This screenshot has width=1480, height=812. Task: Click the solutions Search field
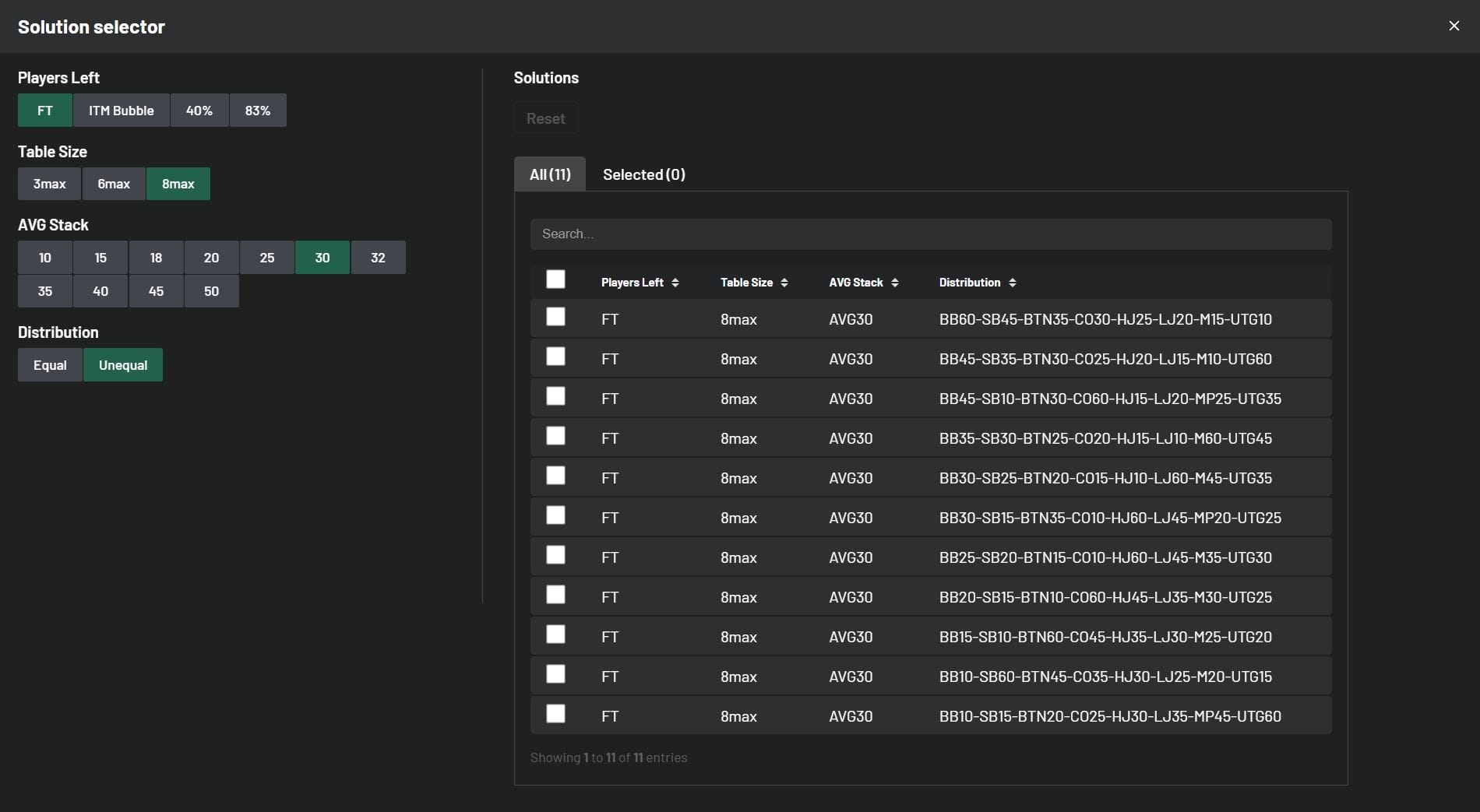coord(930,234)
